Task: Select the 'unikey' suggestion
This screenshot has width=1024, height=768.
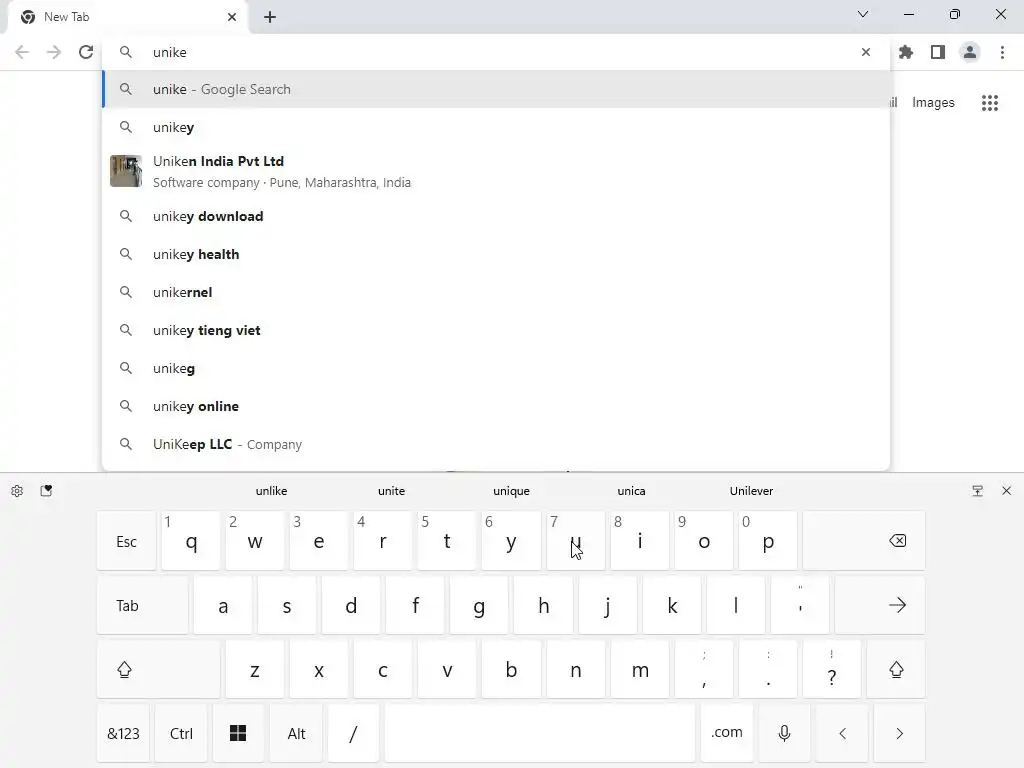Action: pyautogui.click(x=496, y=127)
